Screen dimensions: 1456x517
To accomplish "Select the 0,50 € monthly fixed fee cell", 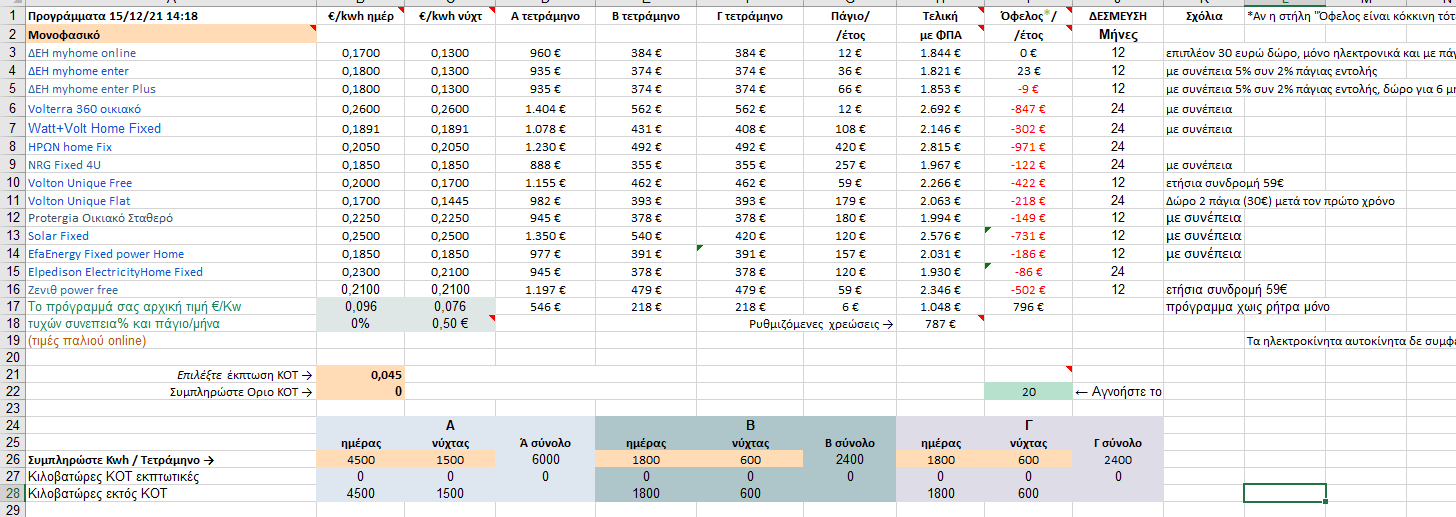I will coord(449,323).
